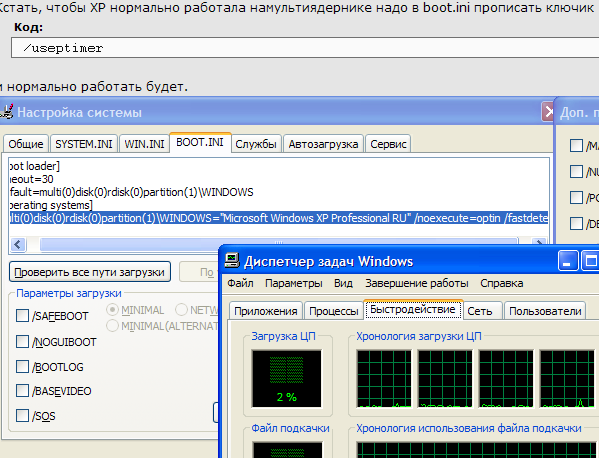Check the /BASEVIDEO option
The width and height of the screenshot is (599, 458).
22,391
